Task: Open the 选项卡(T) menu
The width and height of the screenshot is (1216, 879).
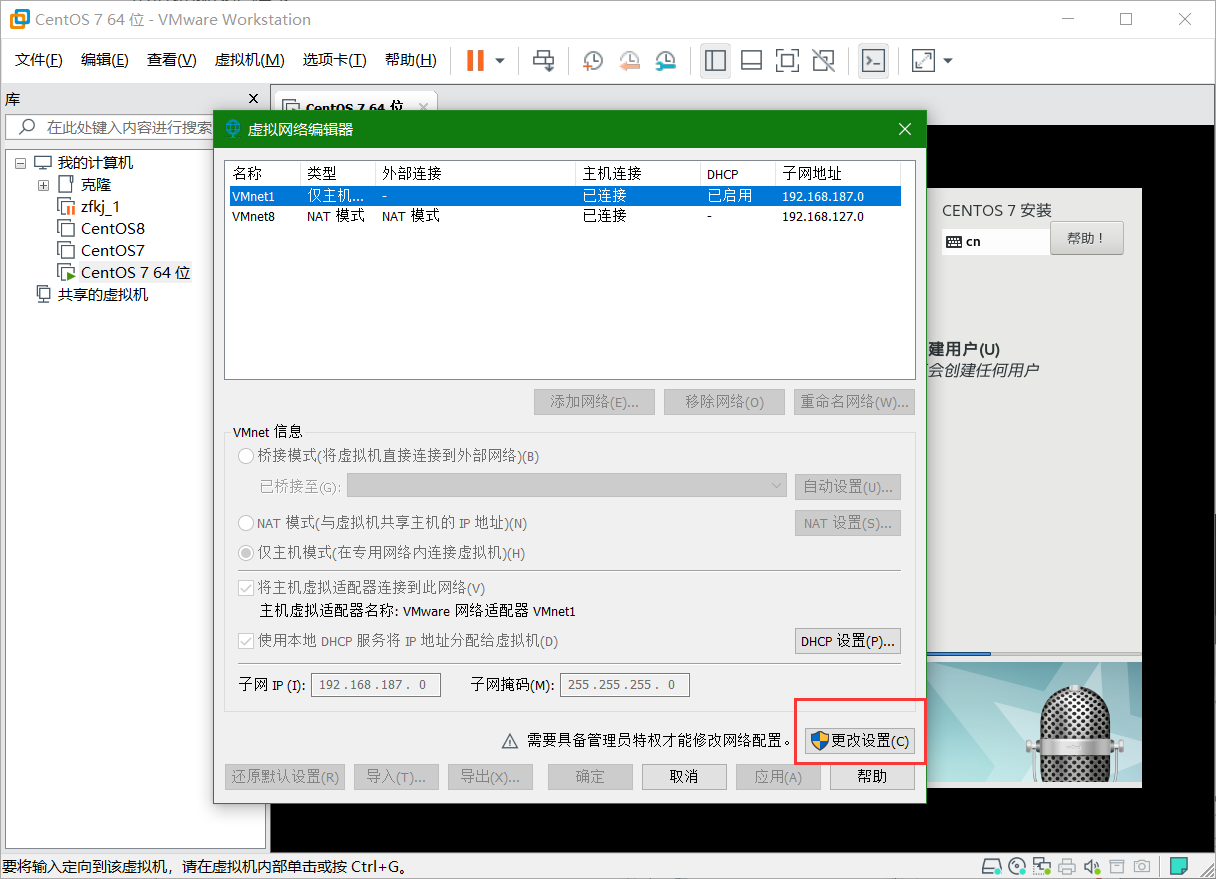Action: pos(335,60)
